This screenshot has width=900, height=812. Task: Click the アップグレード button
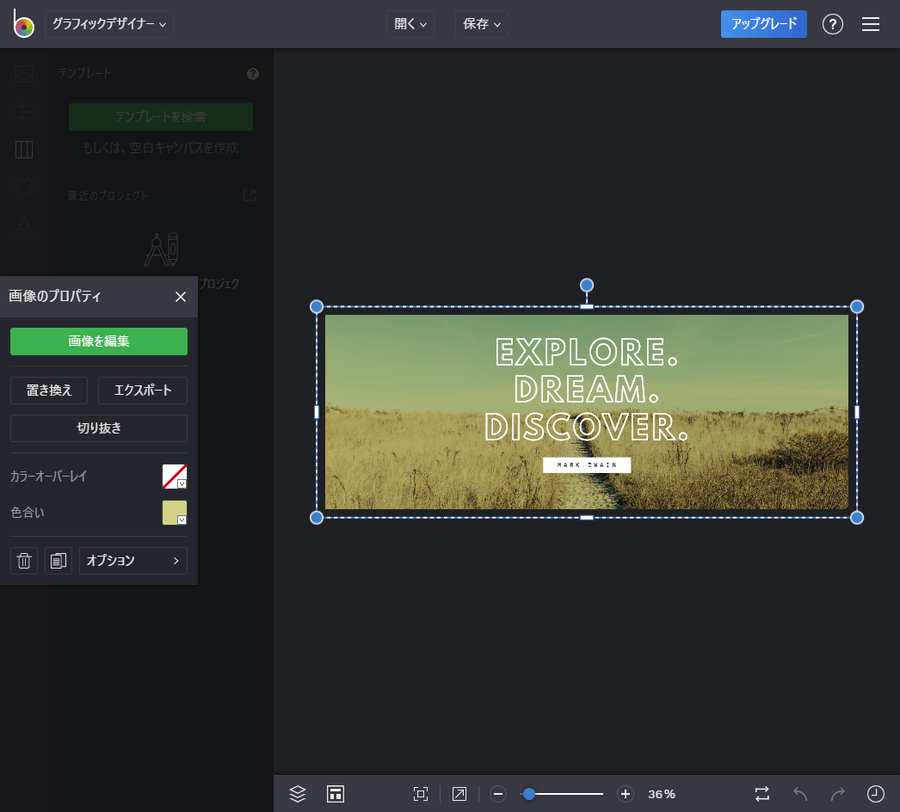point(763,24)
